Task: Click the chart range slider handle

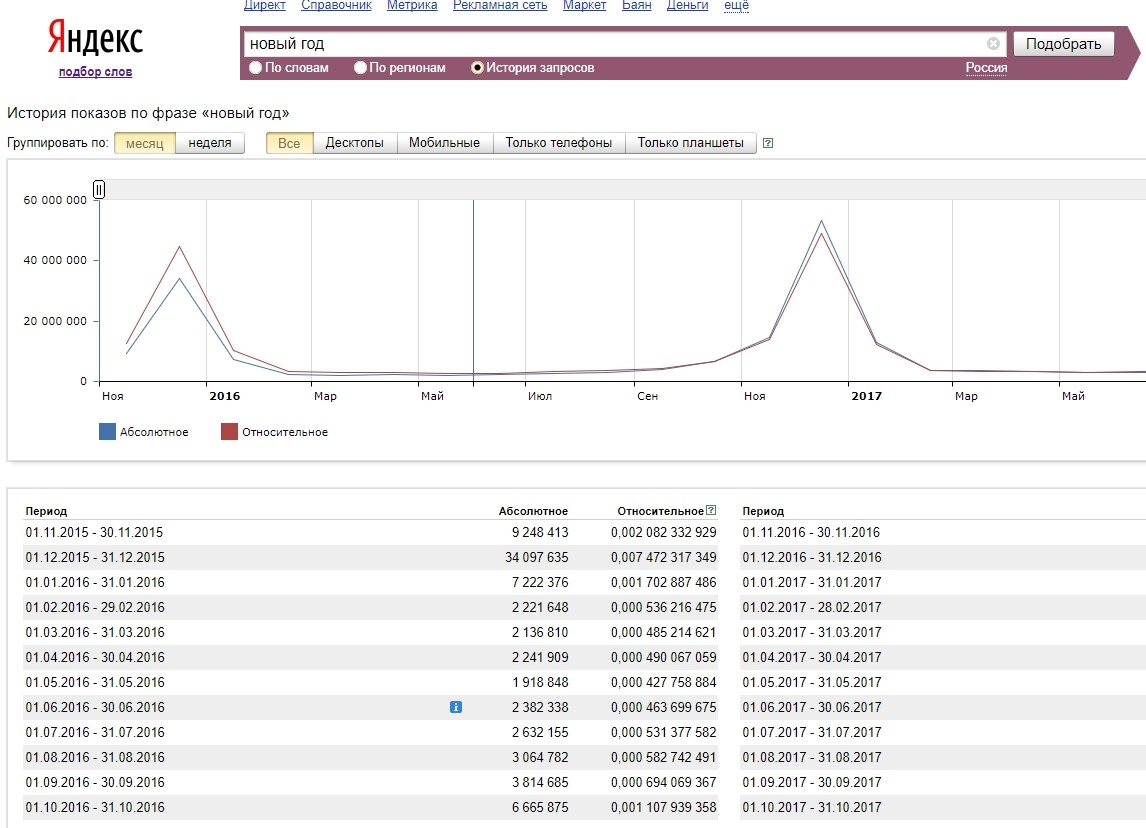Action: click(99, 190)
